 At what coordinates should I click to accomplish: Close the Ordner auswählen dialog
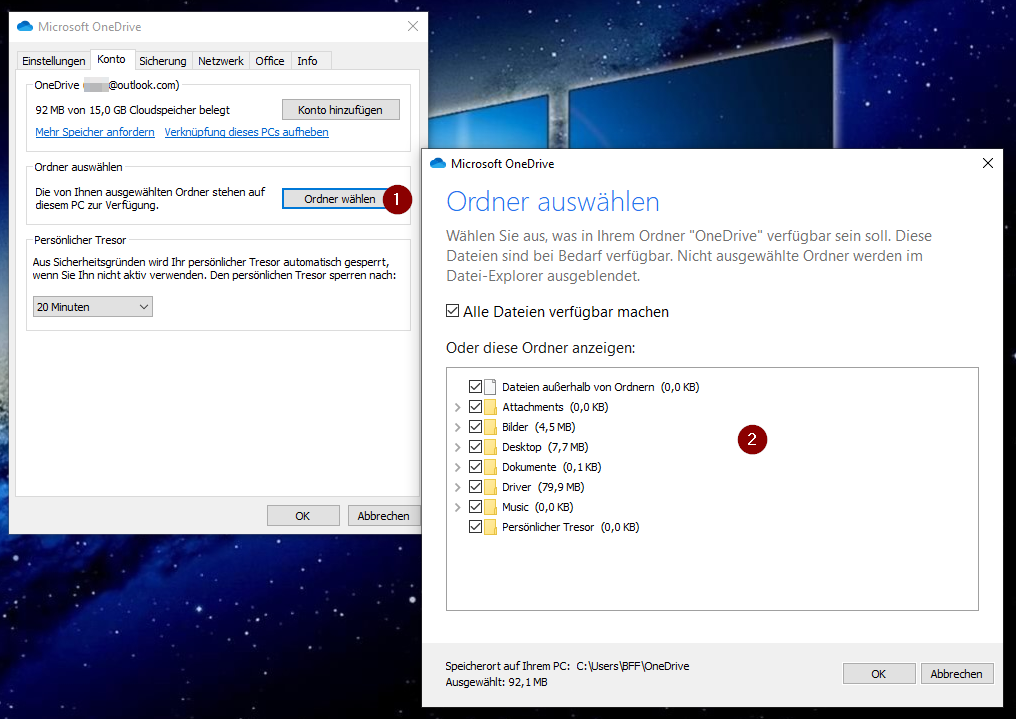(987, 163)
